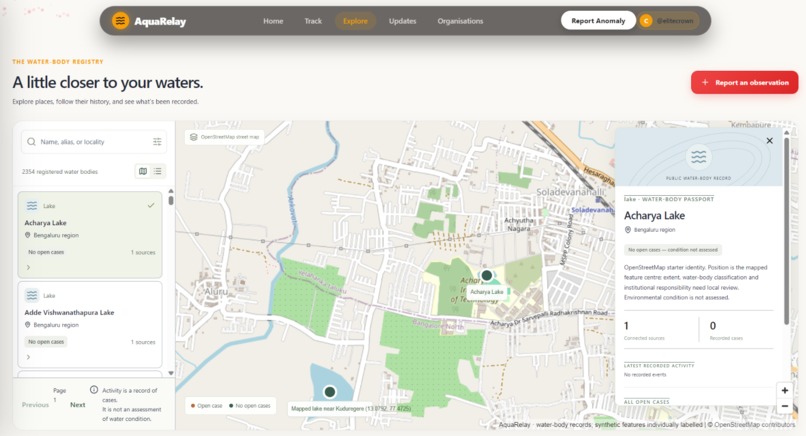Switch to list view icon
The image size is (806, 436).
point(158,171)
